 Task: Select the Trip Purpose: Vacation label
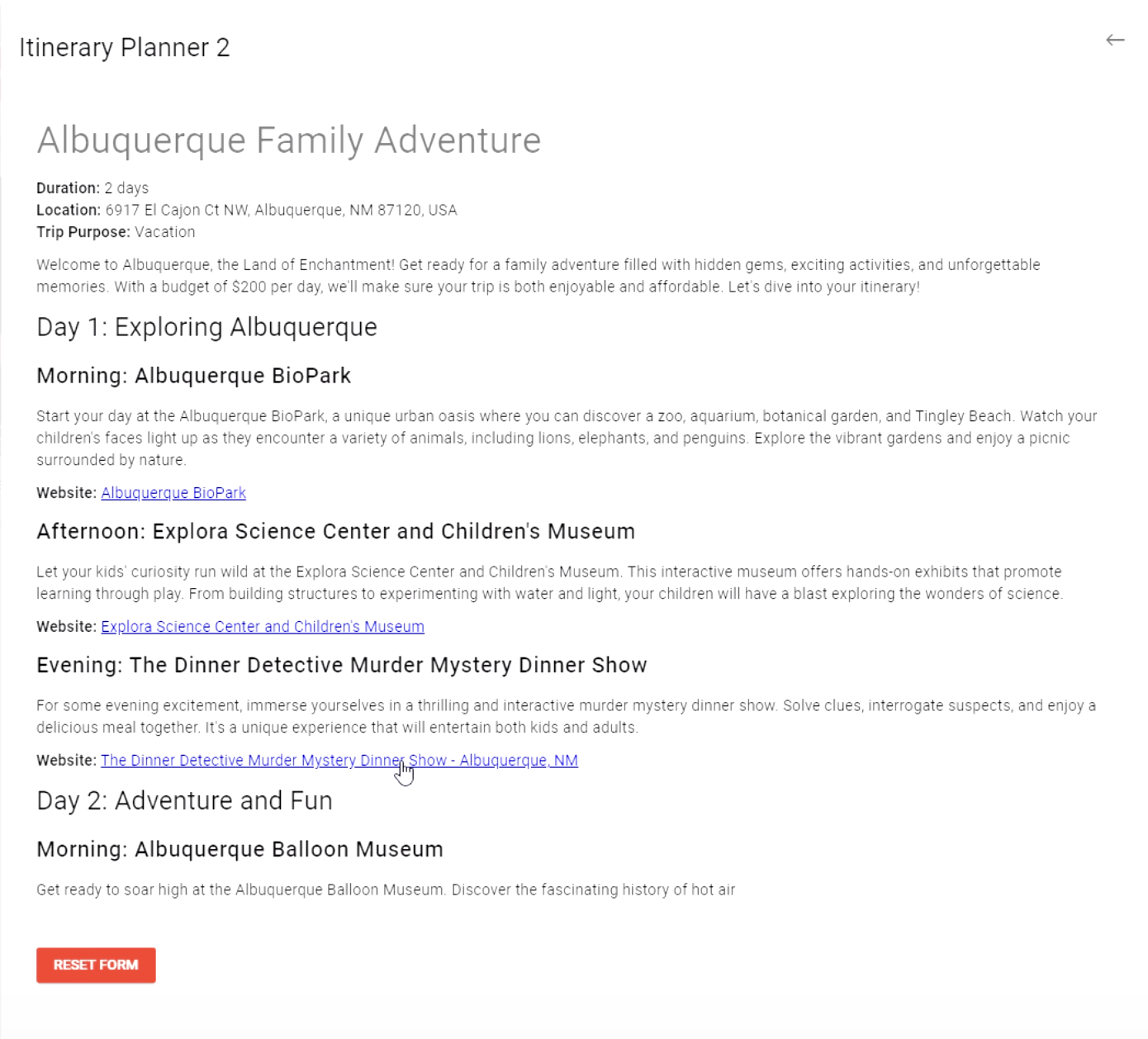click(x=115, y=232)
